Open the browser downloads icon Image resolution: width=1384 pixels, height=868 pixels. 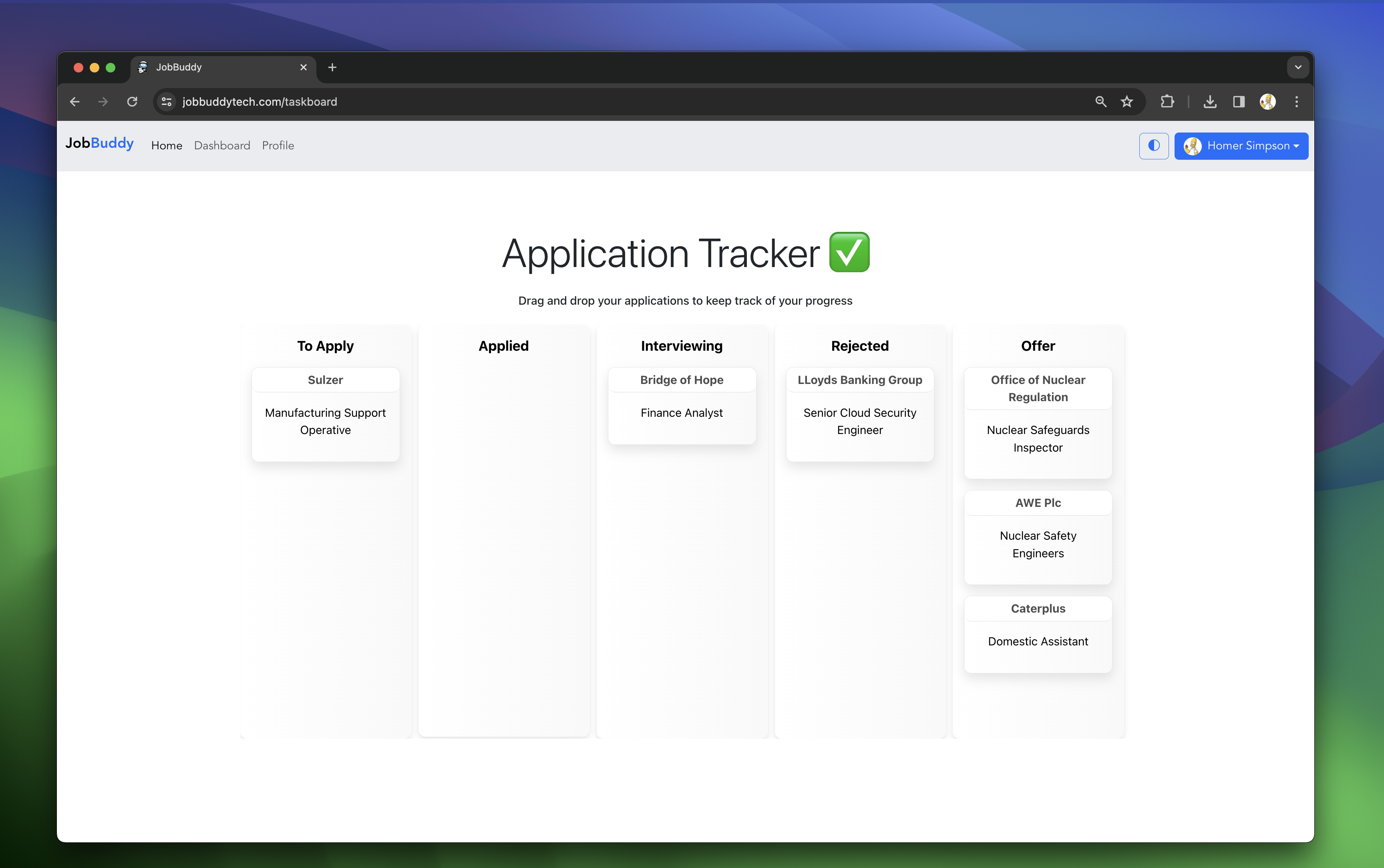1209,102
